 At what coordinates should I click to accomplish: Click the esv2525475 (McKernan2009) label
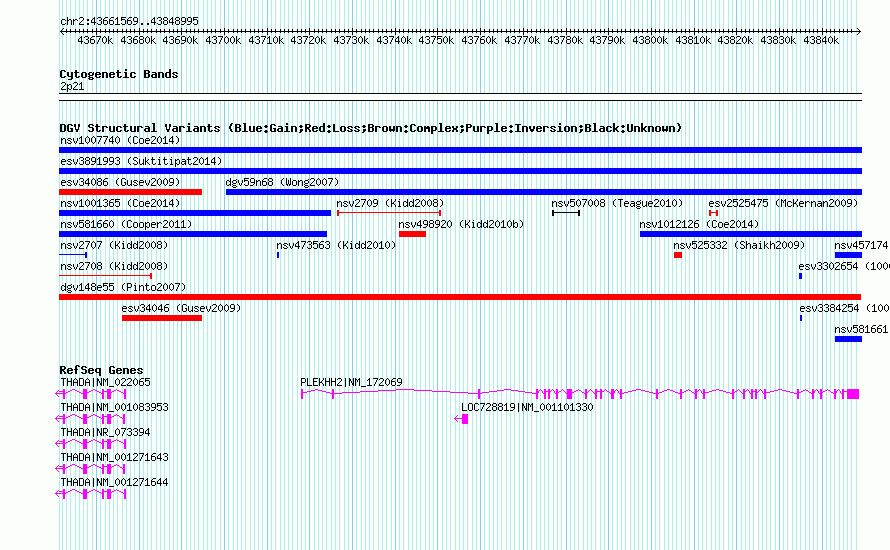click(783, 203)
